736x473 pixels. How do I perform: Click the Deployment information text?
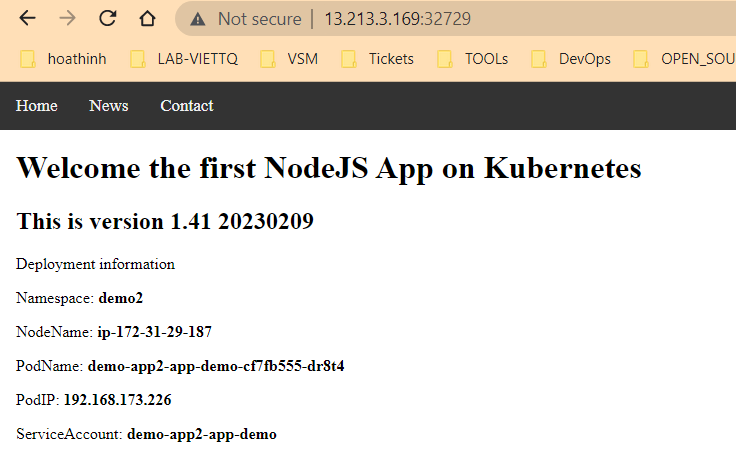coord(95,265)
